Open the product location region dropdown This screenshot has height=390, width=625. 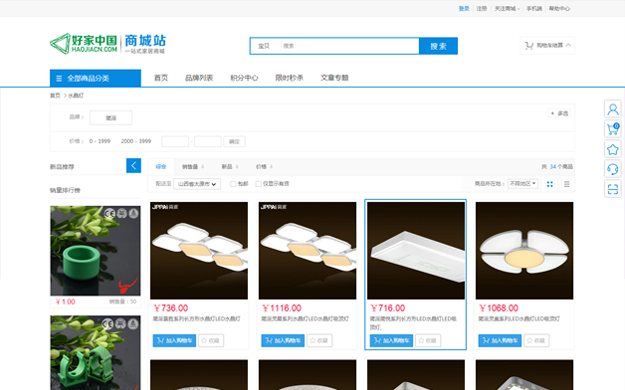click(523, 183)
